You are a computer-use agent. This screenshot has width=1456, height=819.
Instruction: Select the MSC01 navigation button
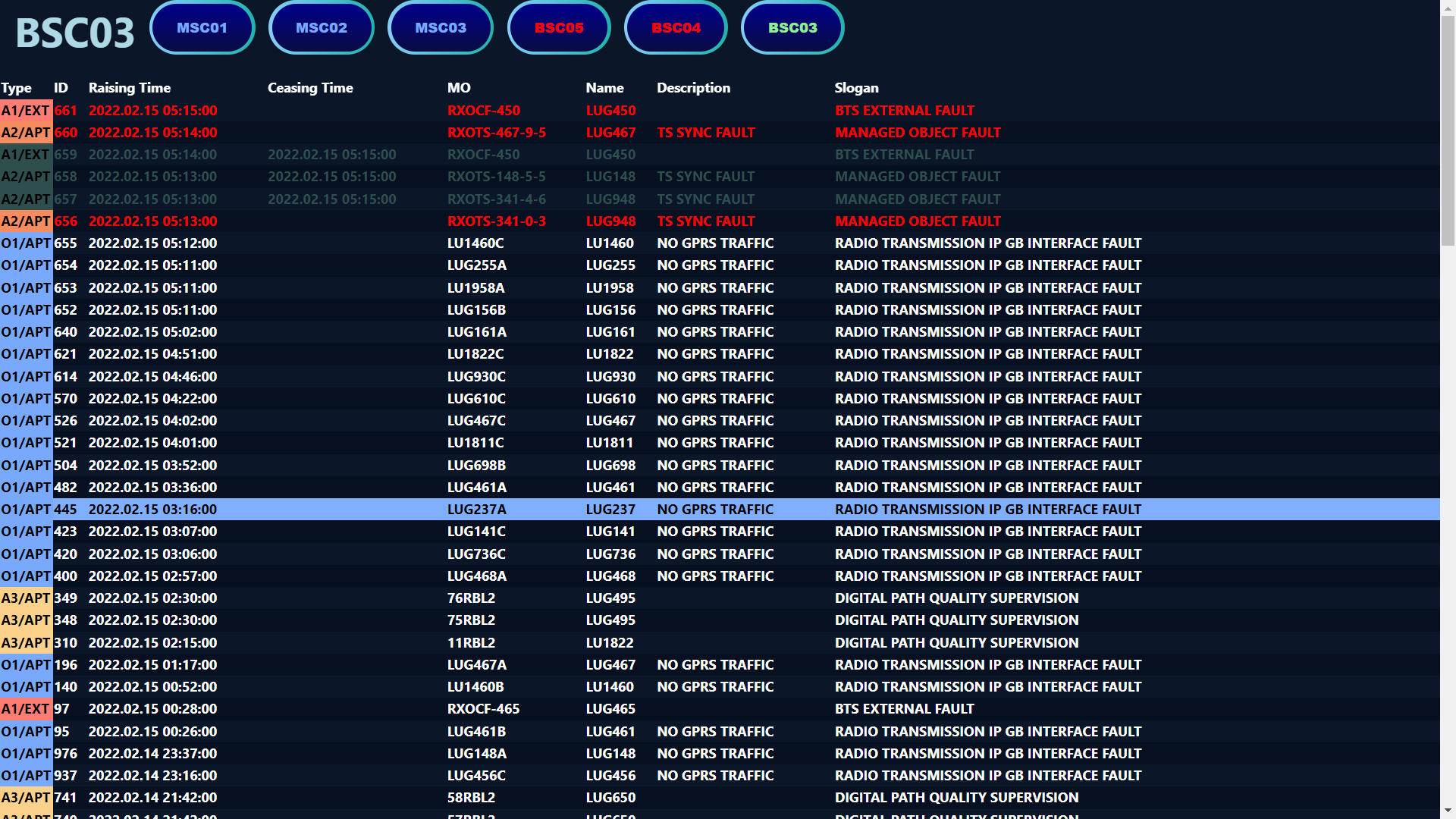tap(202, 27)
